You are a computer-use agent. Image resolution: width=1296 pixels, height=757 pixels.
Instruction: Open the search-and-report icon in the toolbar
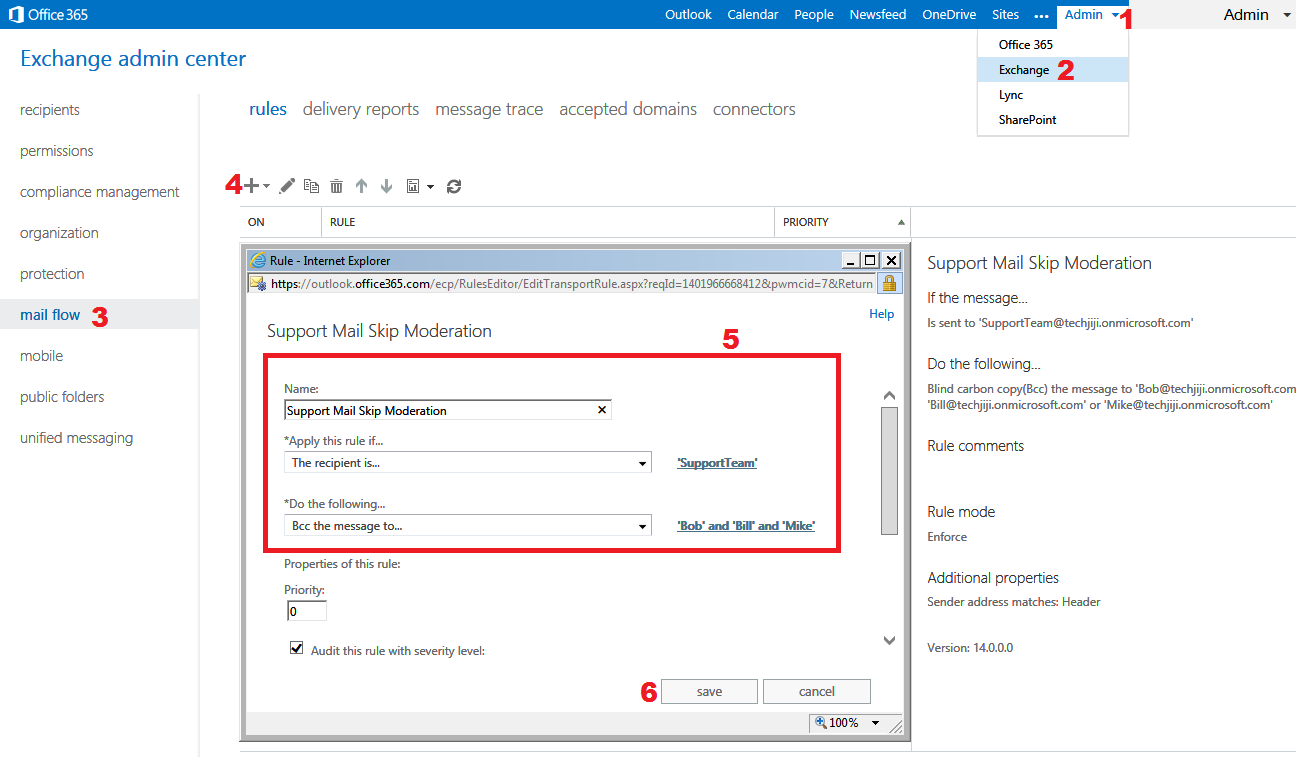tap(415, 185)
